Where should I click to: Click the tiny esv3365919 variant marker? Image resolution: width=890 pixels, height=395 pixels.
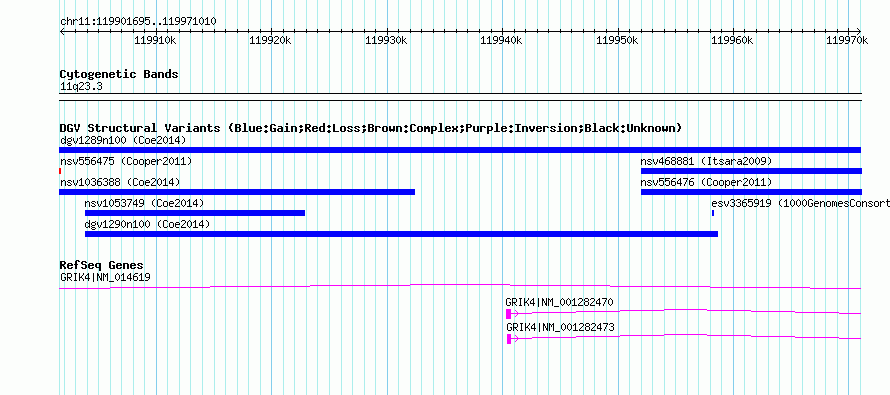pyautogui.click(x=713, y=213)
